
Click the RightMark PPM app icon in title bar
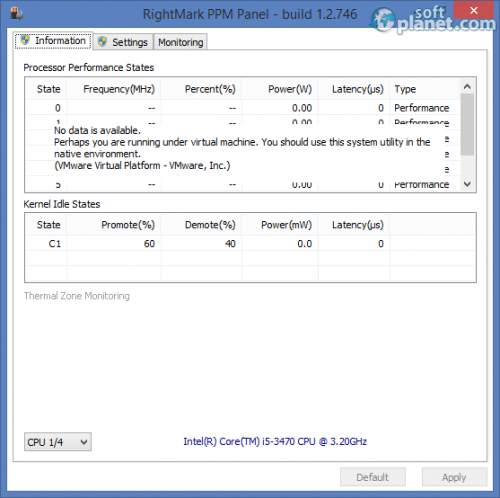tap(17, 14)
